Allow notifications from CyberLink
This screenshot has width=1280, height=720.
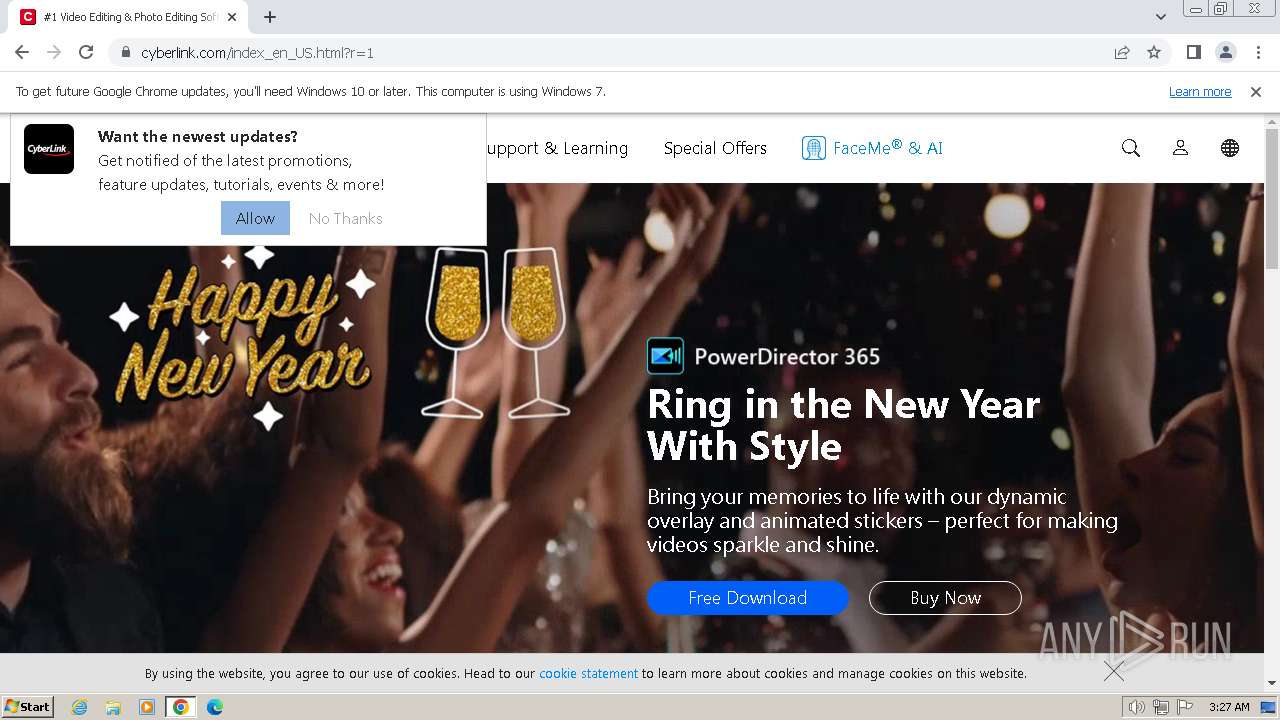pyautogui.click(x=255, y=218)
